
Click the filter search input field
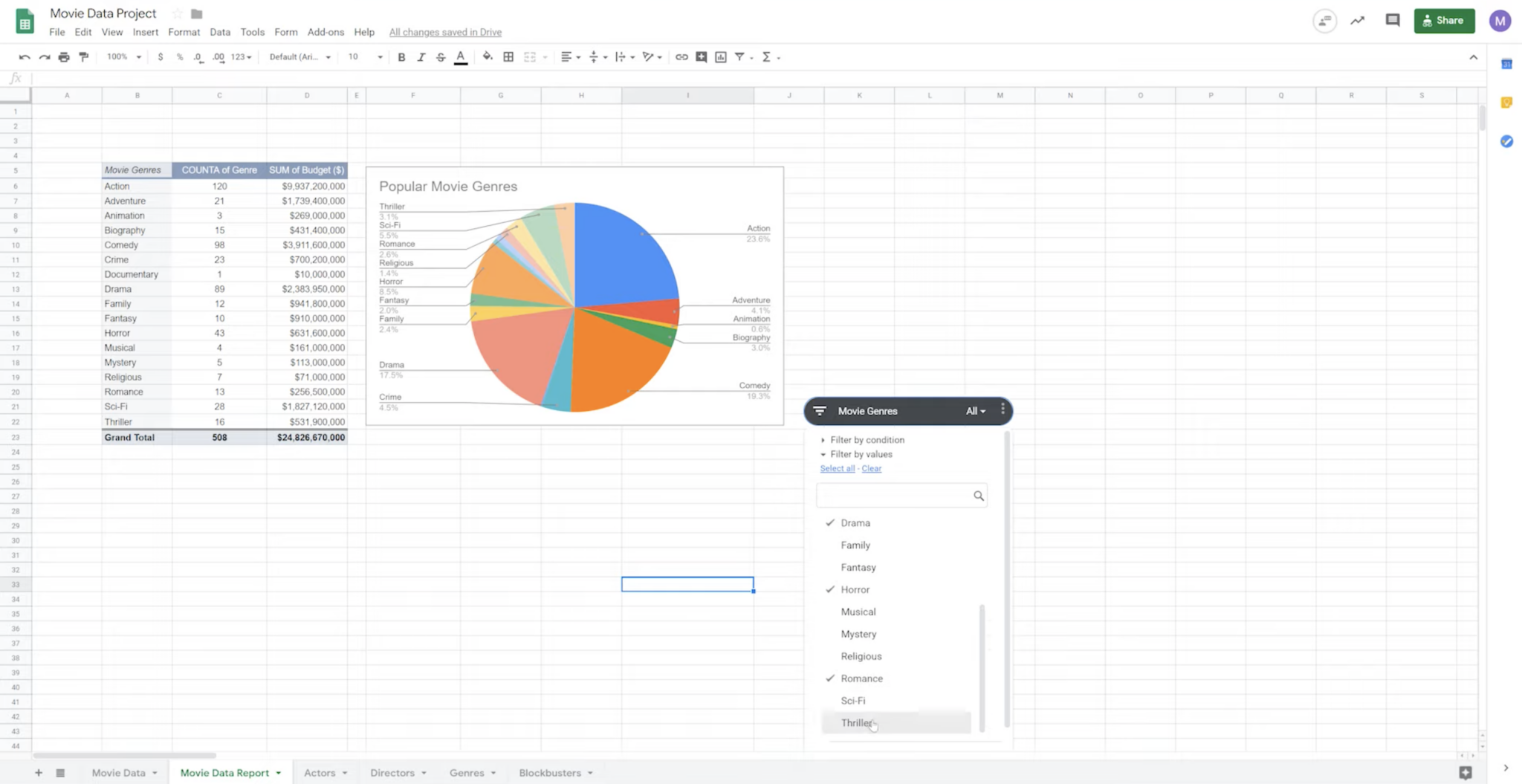pyautogui.click(x=896, y=495)
